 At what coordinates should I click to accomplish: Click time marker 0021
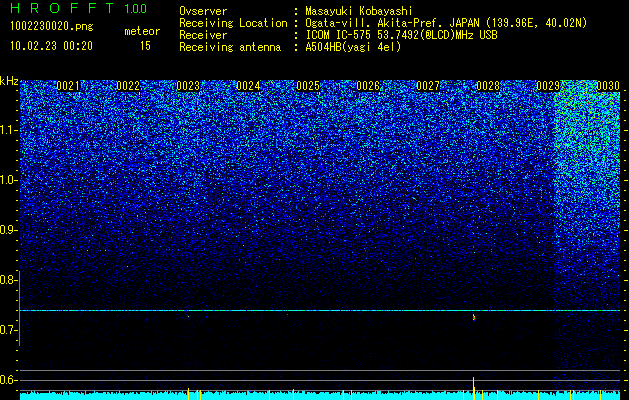[68, 86]
